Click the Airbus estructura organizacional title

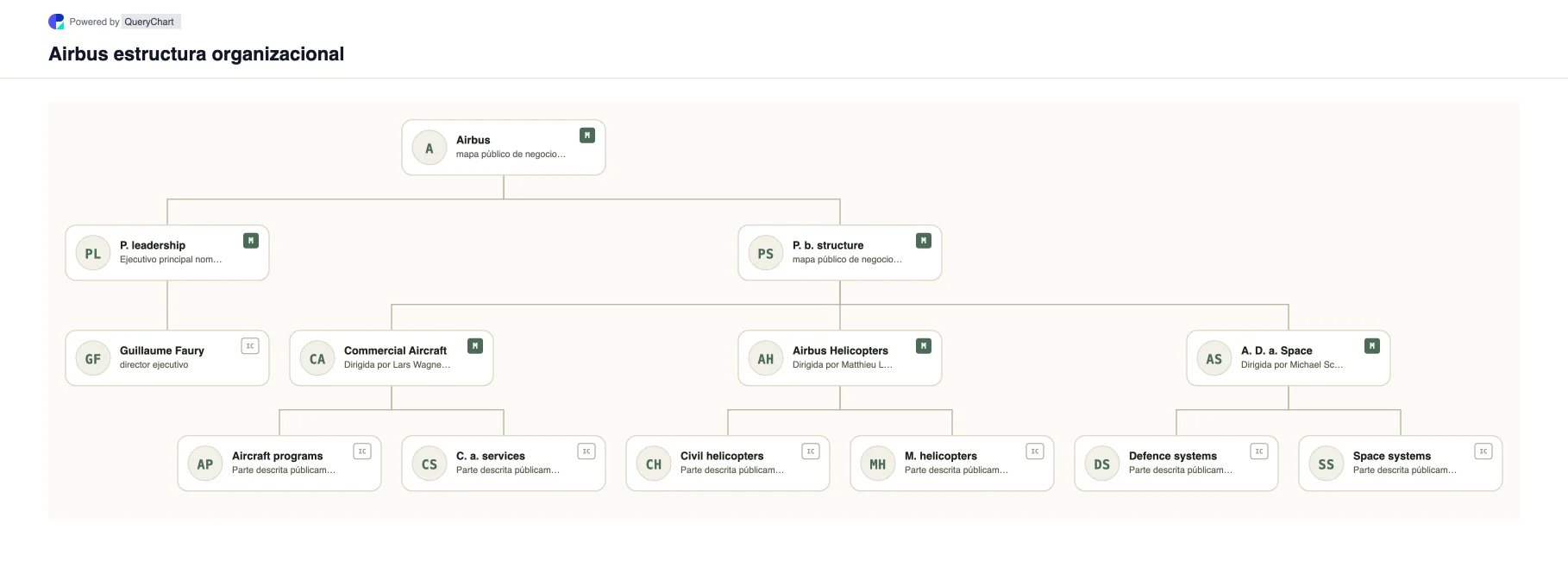coord(197,54)
